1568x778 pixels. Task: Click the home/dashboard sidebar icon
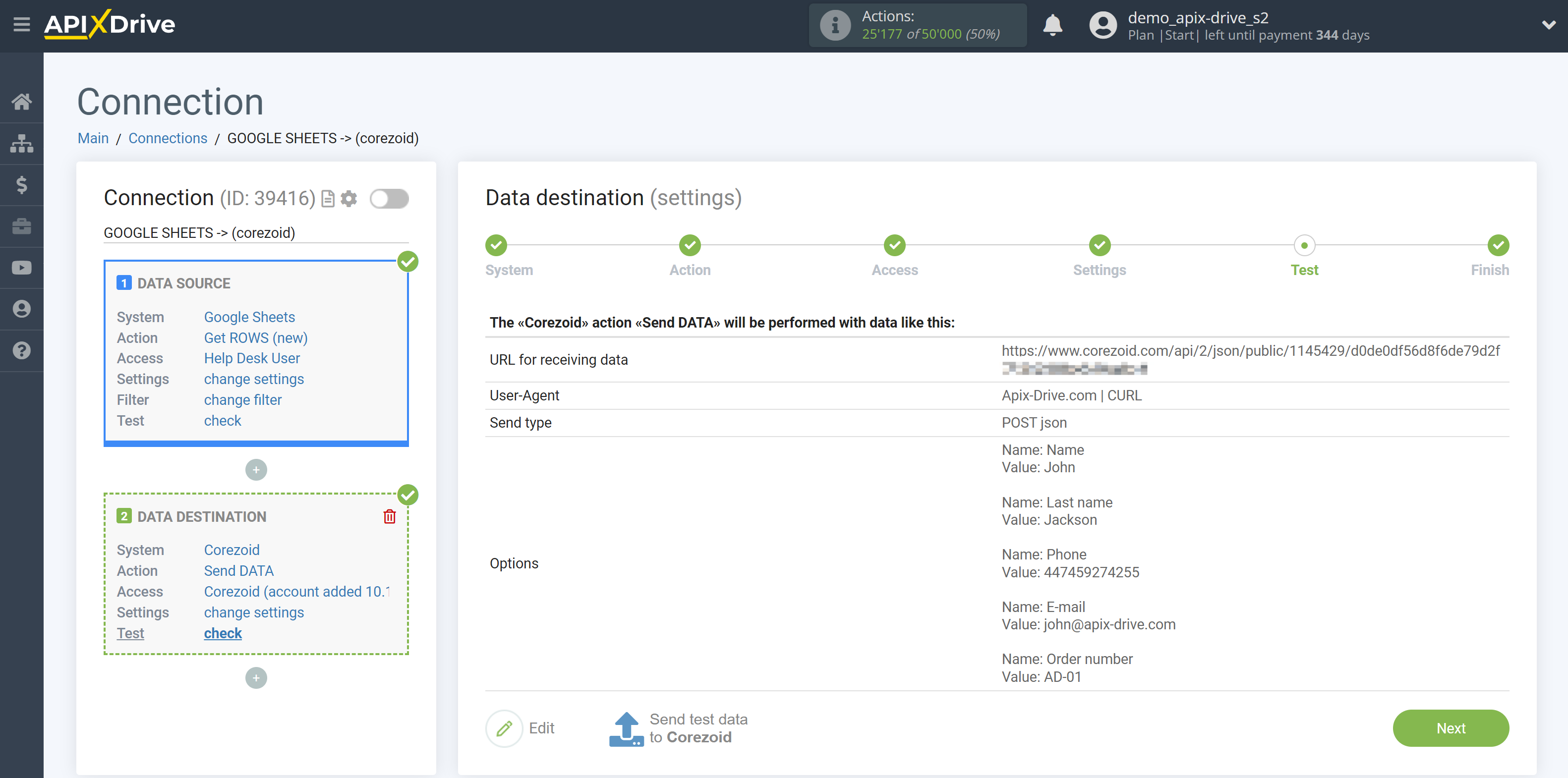coord(22,100)
